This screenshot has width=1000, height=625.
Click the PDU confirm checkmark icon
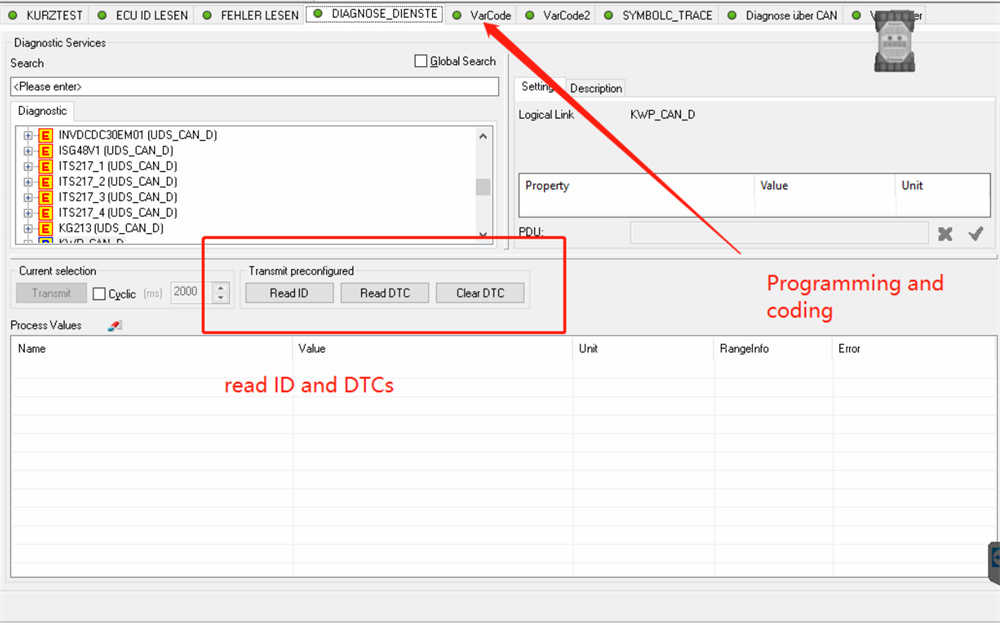click(x=976, y=233)
